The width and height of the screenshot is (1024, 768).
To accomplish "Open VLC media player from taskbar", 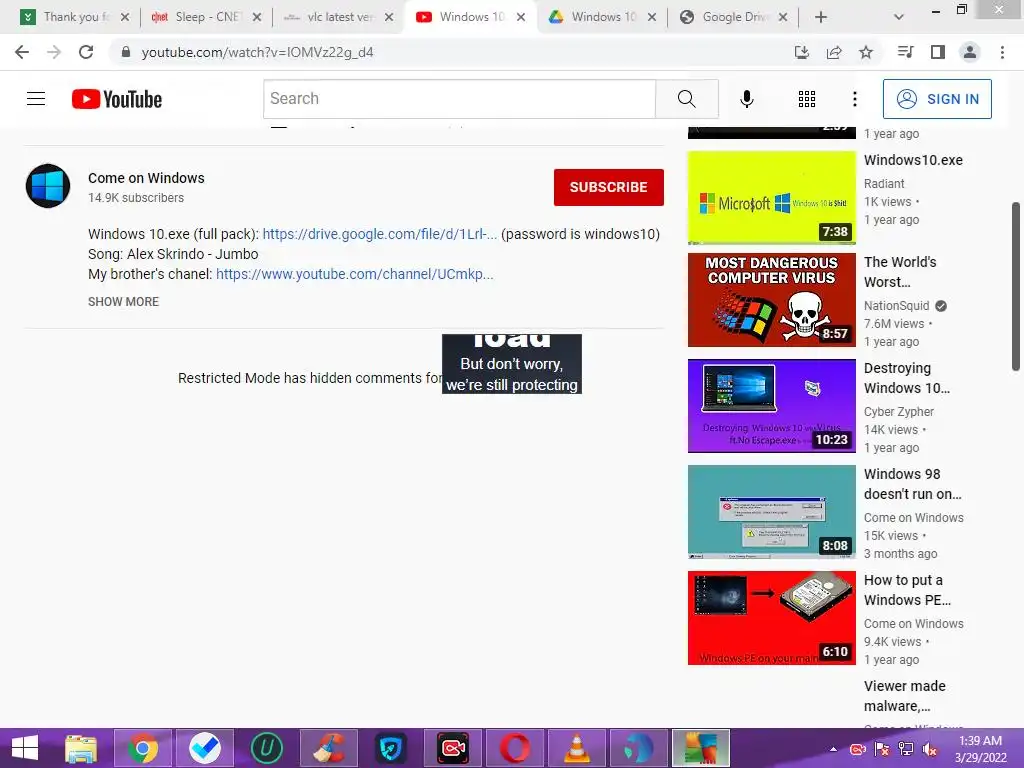I will (576, 748).
